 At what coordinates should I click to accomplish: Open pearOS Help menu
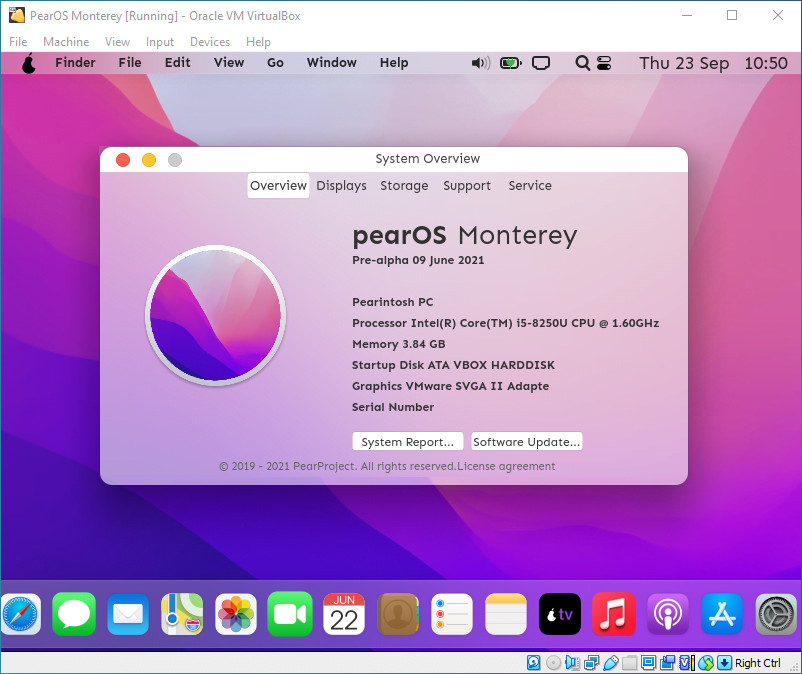[394, 63]
